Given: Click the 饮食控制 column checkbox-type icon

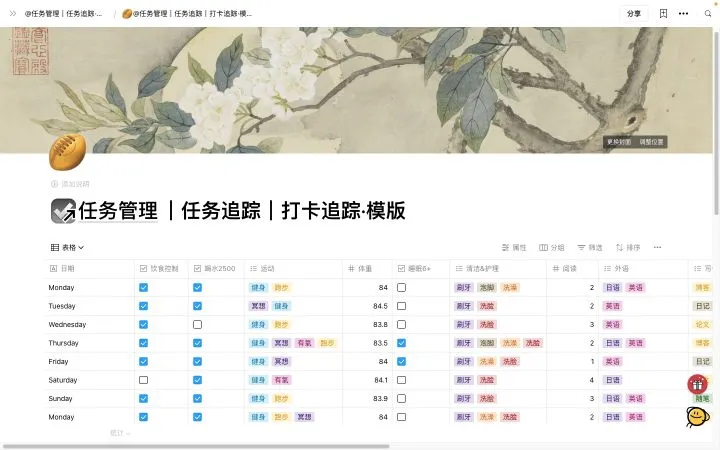Looking at the screenshot, I should pyautogui.click(x=143, y=269).
